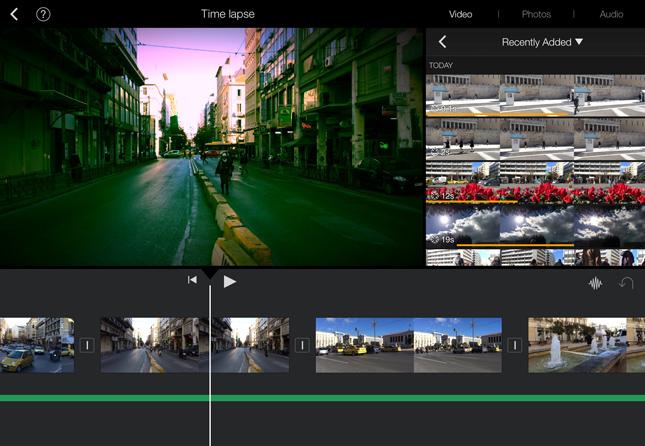This screenshot has height=446, width=645.
Task: Select the monument clip with three walkers
Action: click(x=535, y=139)
